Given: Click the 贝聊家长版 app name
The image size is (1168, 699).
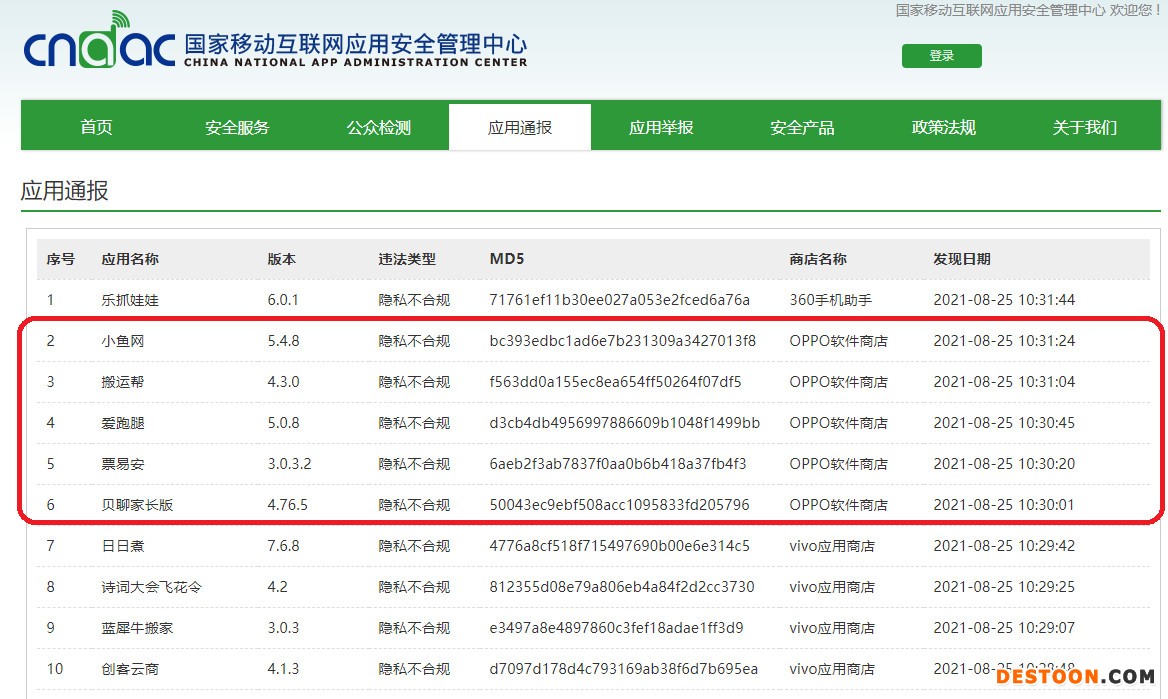Looking at the screenshot, I should [137, 505].
